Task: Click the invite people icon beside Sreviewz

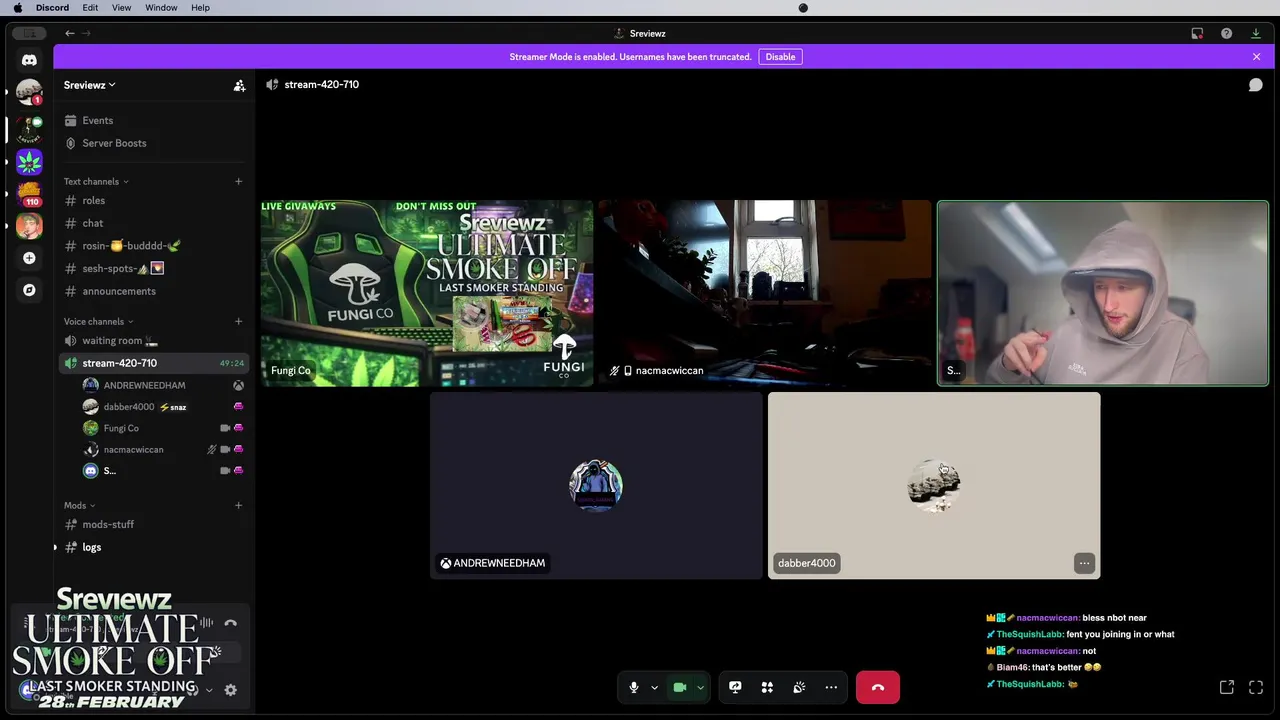Action: (x=239, y=85)
